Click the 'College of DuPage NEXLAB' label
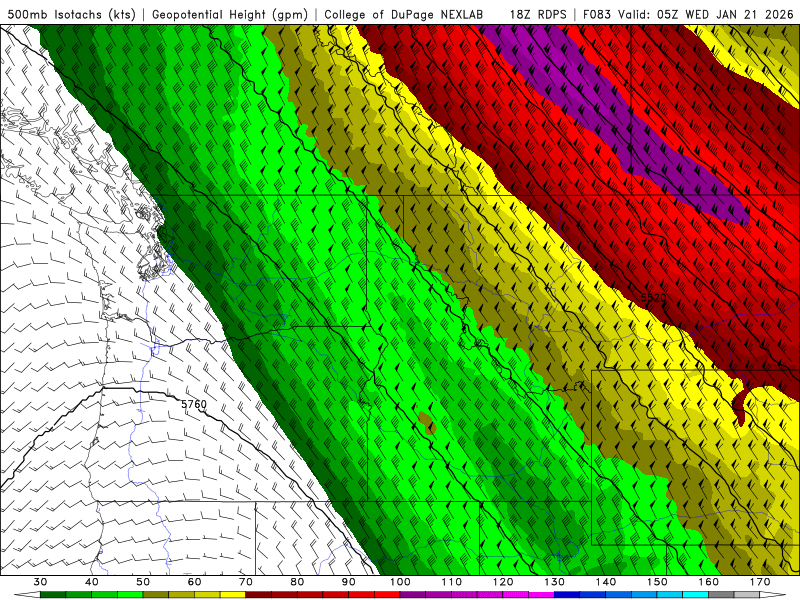The height and width of the screenshot is (600, 800). 404,15
